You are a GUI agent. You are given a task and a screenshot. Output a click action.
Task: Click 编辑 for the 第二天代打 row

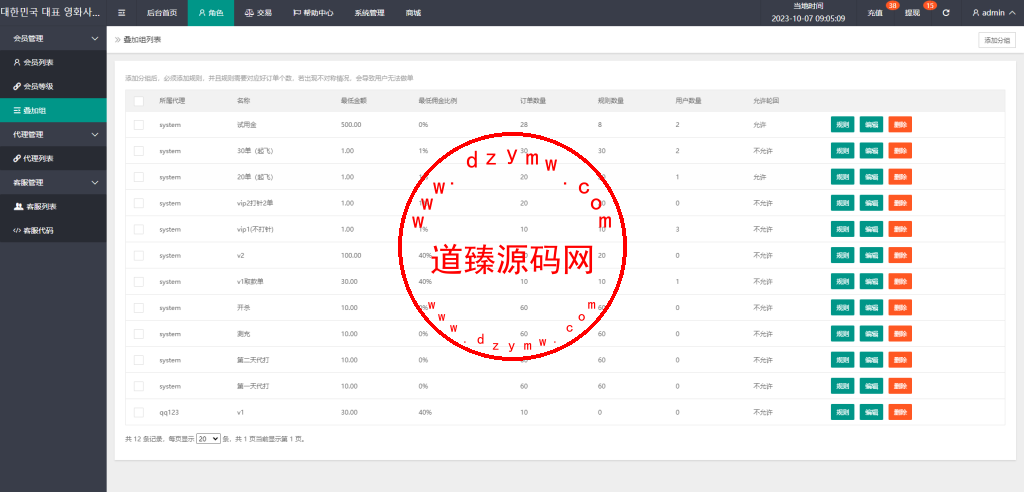pos(871,360)
